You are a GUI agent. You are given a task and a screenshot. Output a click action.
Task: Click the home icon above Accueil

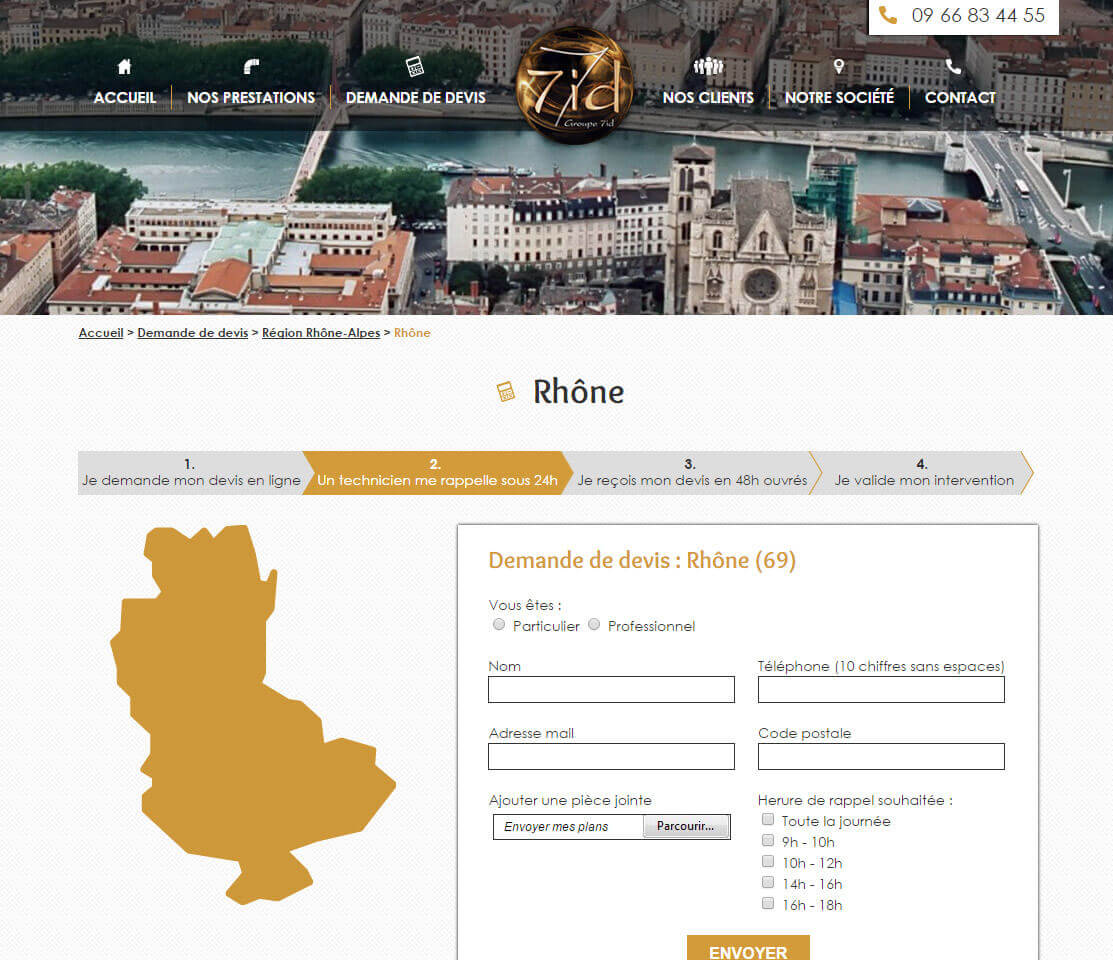click(x=124, y=67)
